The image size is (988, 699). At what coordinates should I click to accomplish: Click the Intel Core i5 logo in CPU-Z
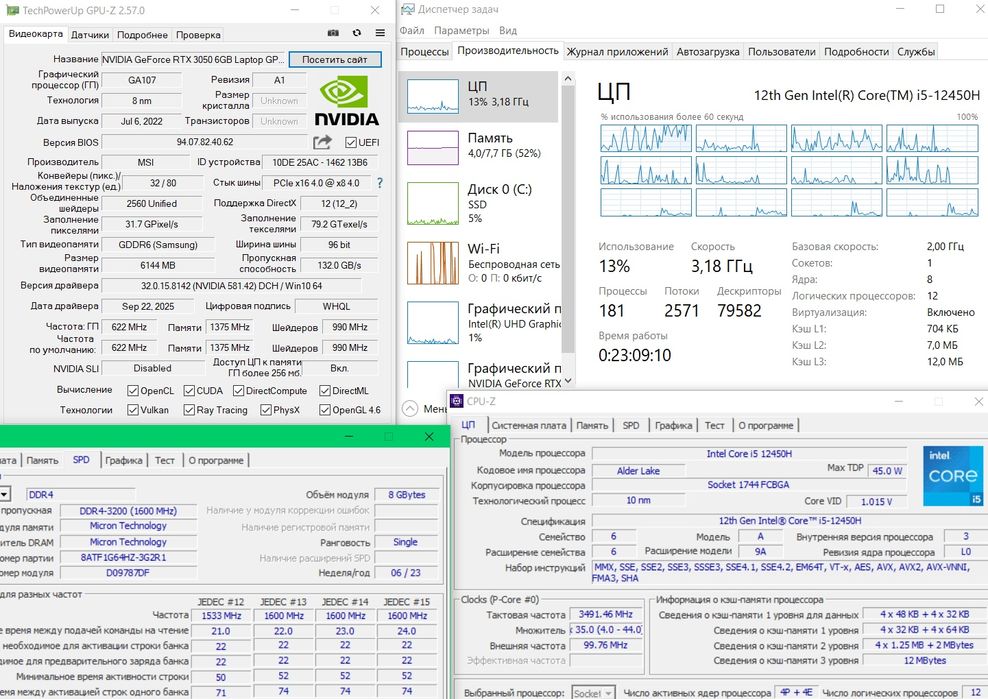tap(953, 476)
